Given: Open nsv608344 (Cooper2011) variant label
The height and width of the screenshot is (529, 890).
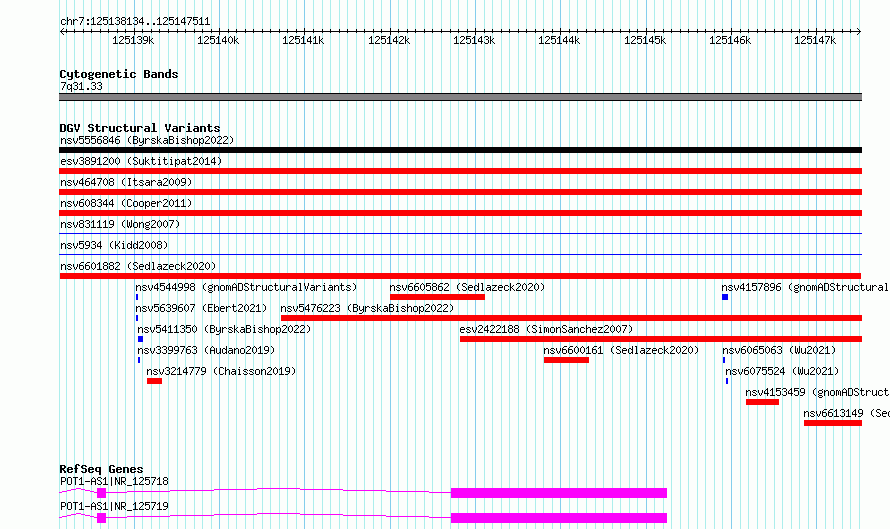Looking at the screenshot, I should [x=126, y=203].
